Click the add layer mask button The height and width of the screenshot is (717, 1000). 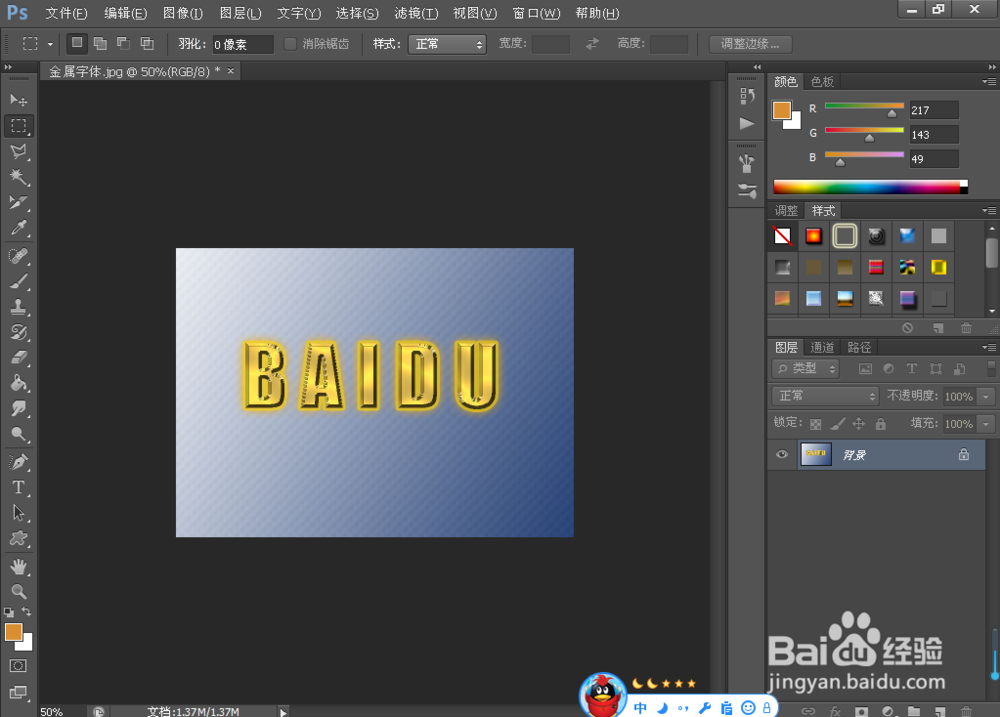coord(862,711)
